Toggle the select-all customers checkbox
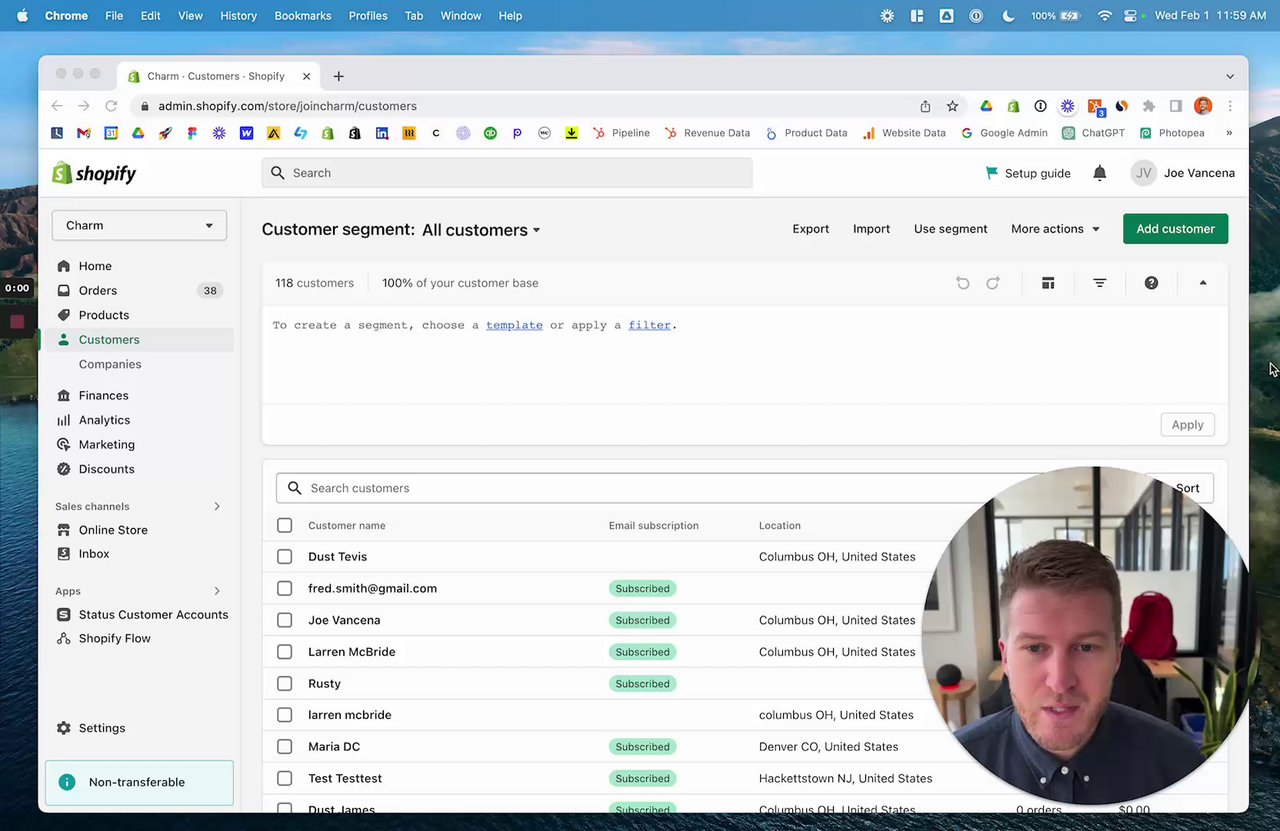1280x831 pixels. point(285,525)
